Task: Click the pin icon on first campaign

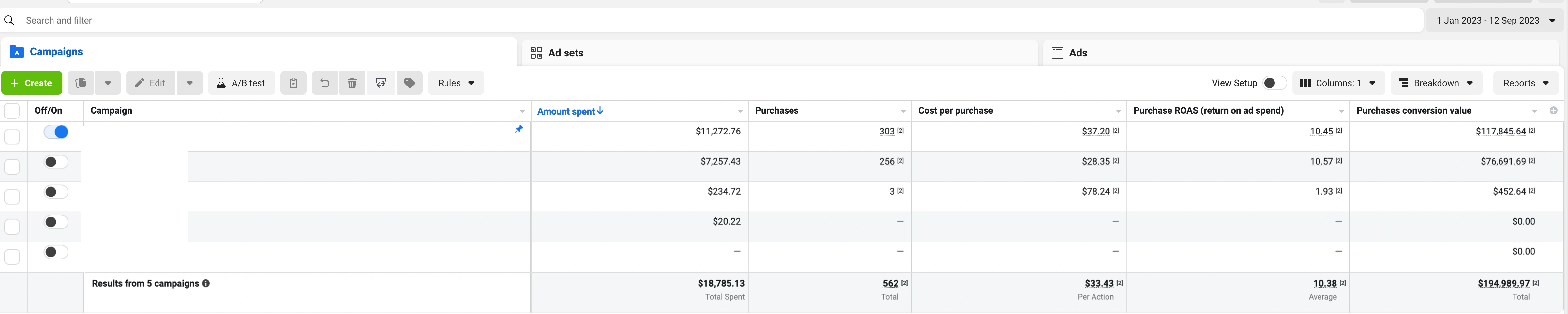Action: [x=519, y=129]
